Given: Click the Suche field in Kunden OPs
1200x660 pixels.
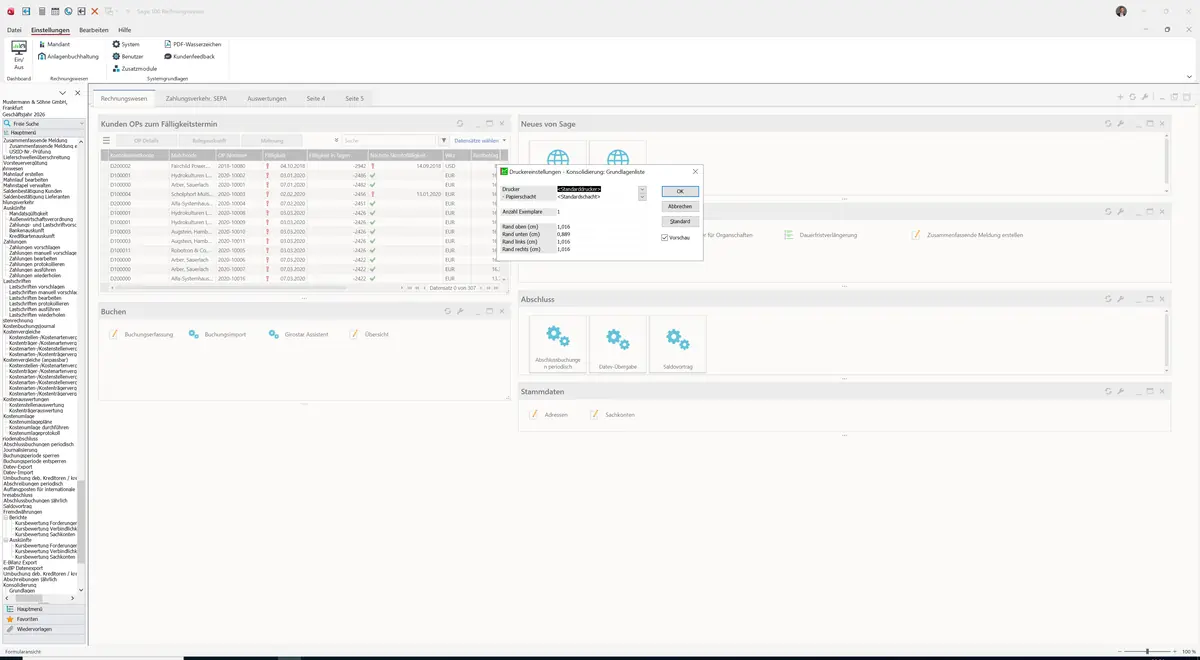Looking at the screenshot, I should coord(390,141).
